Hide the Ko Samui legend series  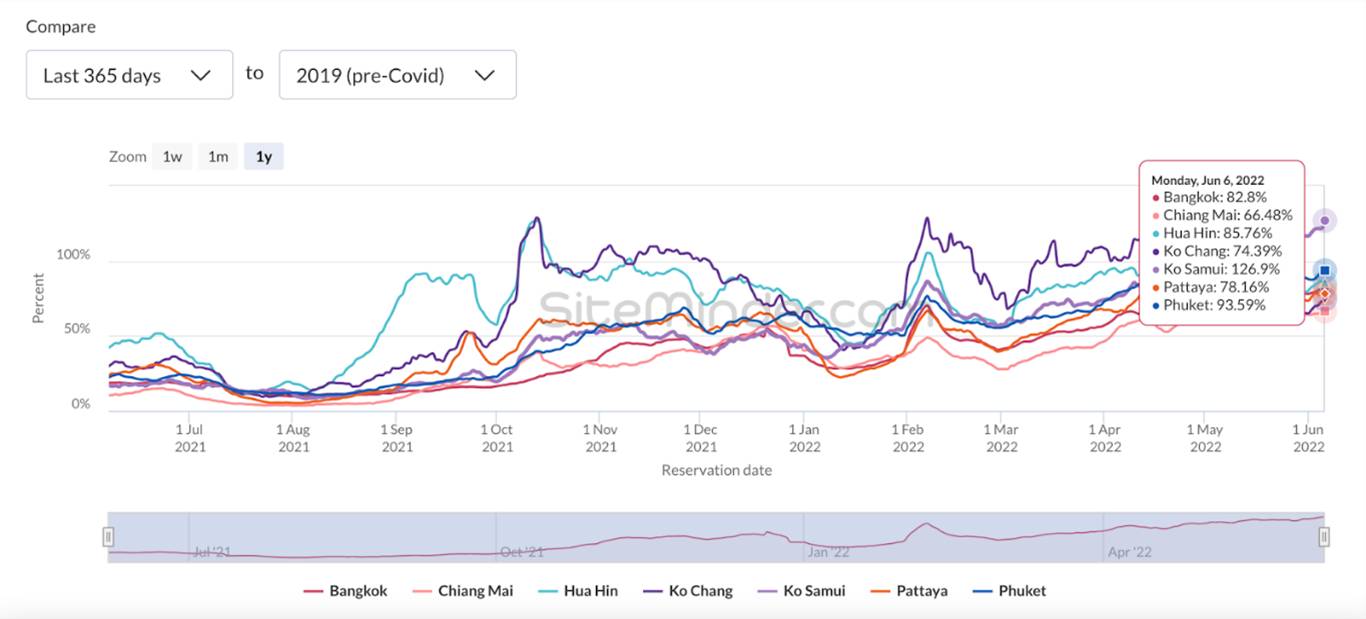(801, 591)
